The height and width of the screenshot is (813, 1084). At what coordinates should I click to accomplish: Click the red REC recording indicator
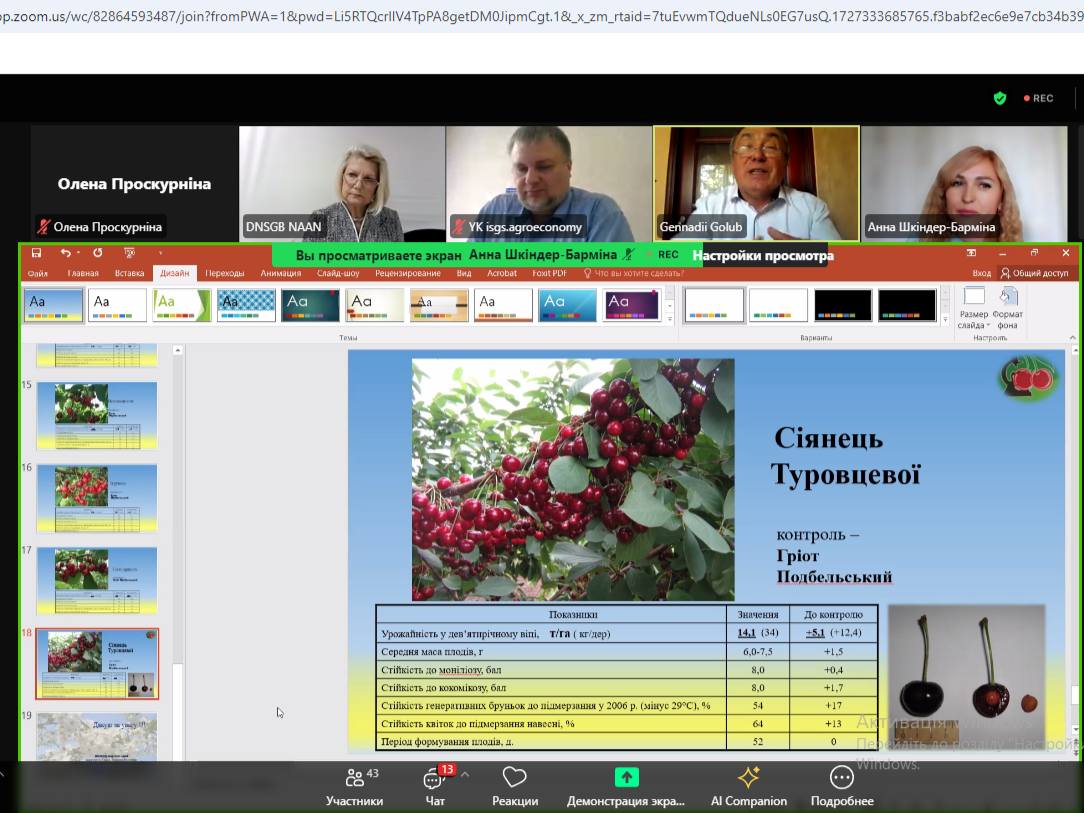(1038, 98)
